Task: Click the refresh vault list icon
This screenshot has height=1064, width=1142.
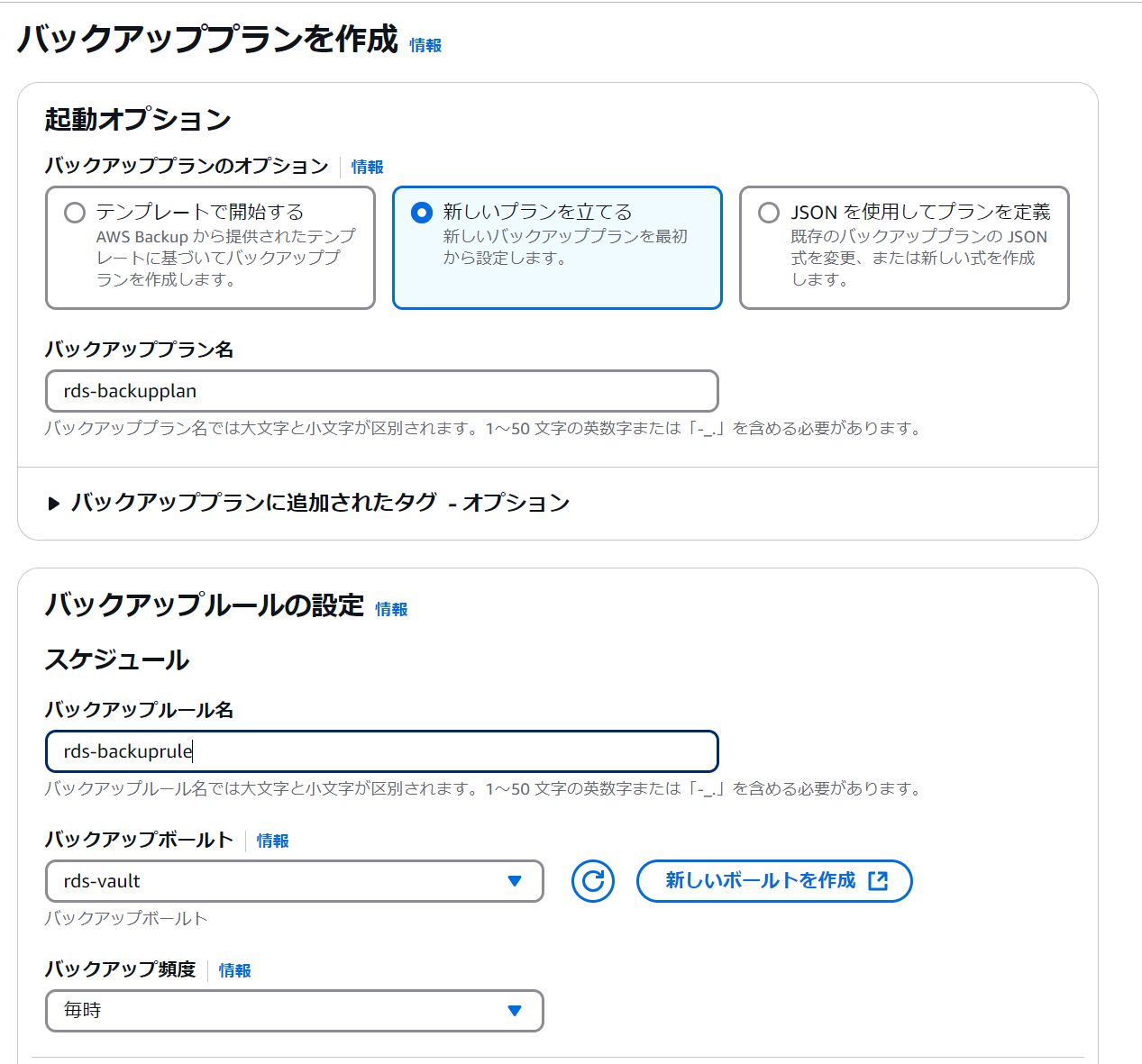Action: (x=592, y=881)
